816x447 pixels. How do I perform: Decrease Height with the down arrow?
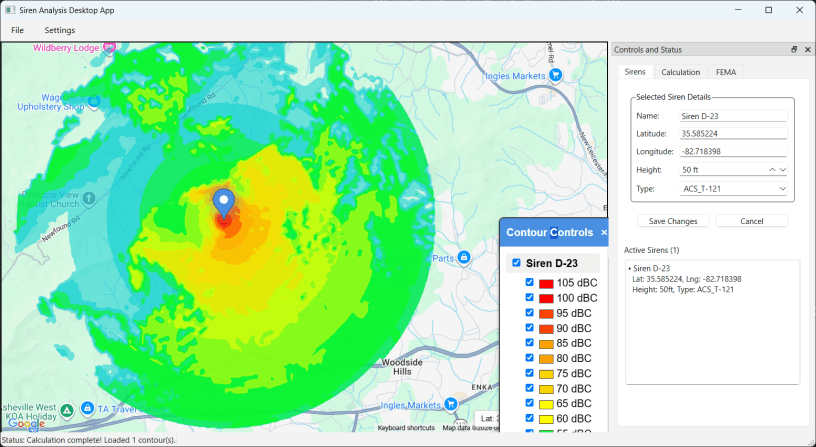(x=783, y=170)
